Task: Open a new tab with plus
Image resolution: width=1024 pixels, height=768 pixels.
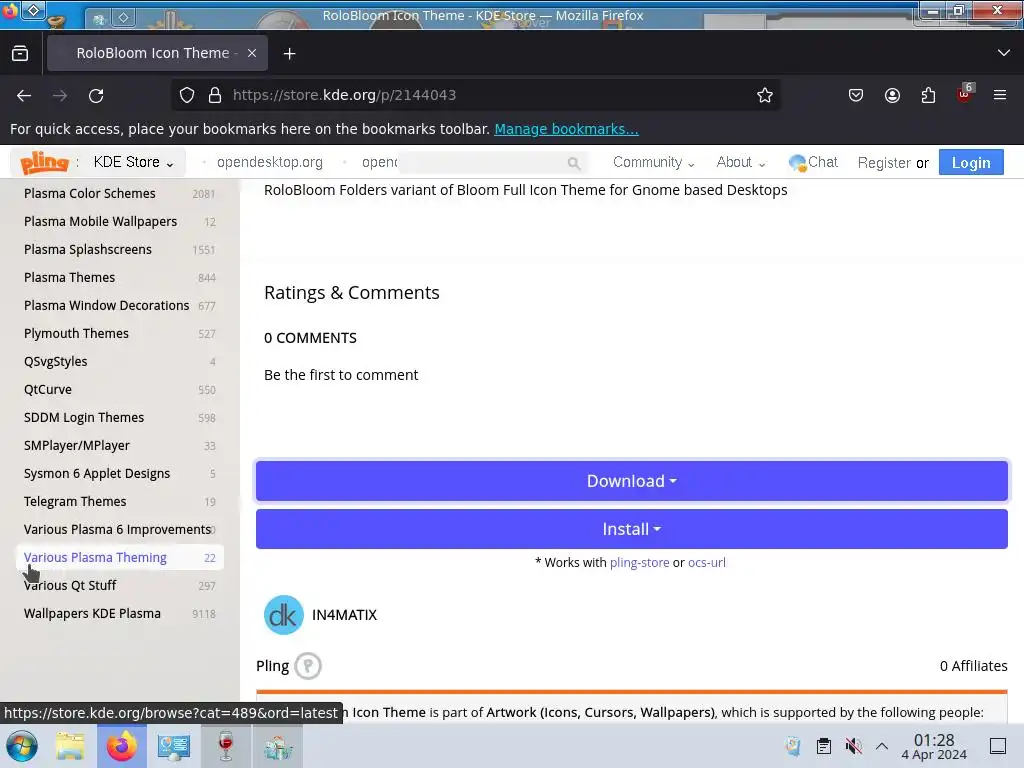Action: [x=289, y=54]
